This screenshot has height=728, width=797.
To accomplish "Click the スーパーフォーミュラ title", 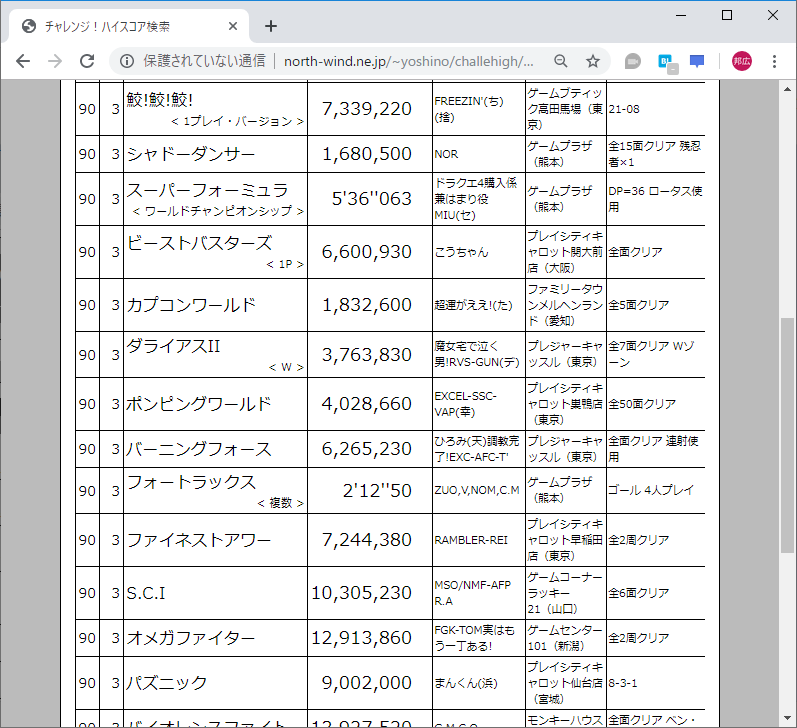I will [207, 190].
